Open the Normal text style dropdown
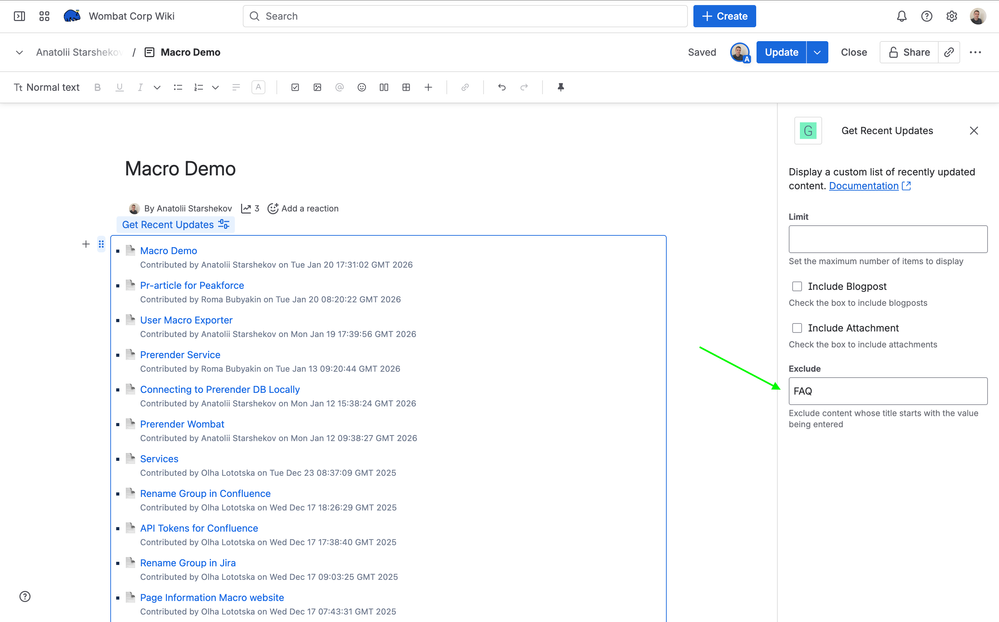The image size is (999, 622). tap(47, 87)
